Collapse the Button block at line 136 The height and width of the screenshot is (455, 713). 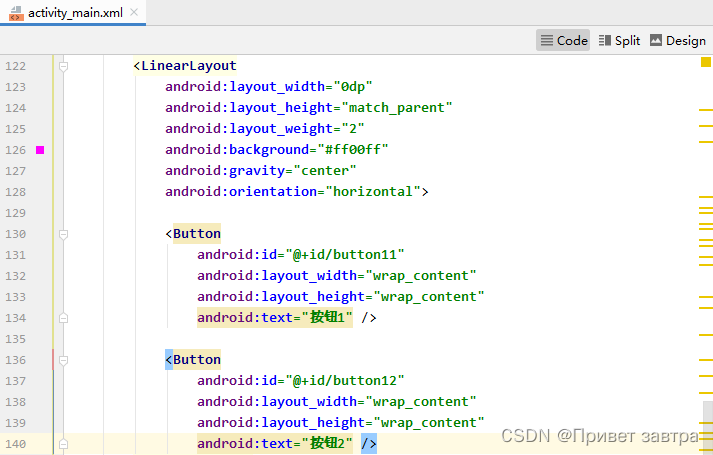click(64, 360)
